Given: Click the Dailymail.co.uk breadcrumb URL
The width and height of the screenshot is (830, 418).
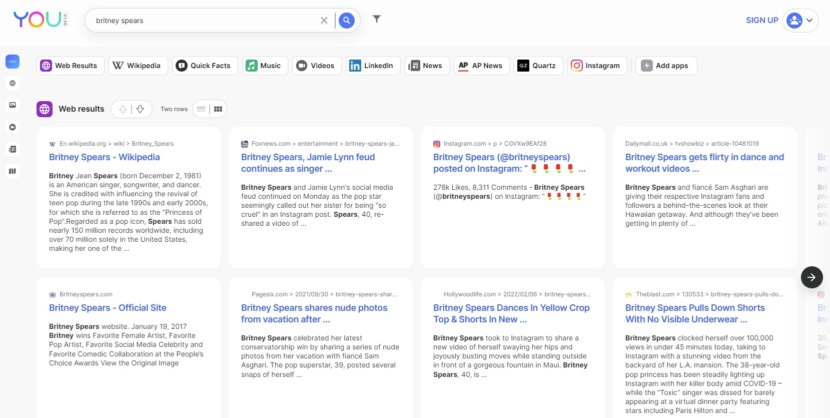Looking at the screenshot, I should click(692, 144).
